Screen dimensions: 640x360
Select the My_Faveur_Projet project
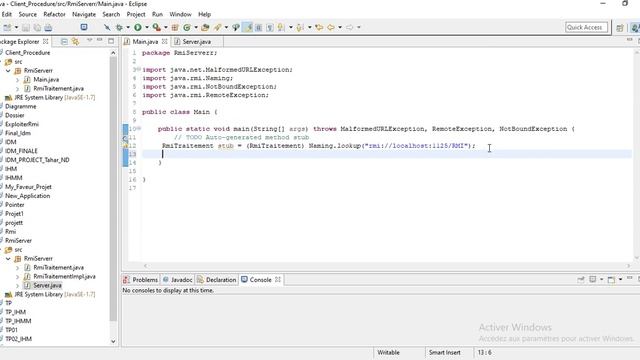pyautogui.click(x=28, y=187)
